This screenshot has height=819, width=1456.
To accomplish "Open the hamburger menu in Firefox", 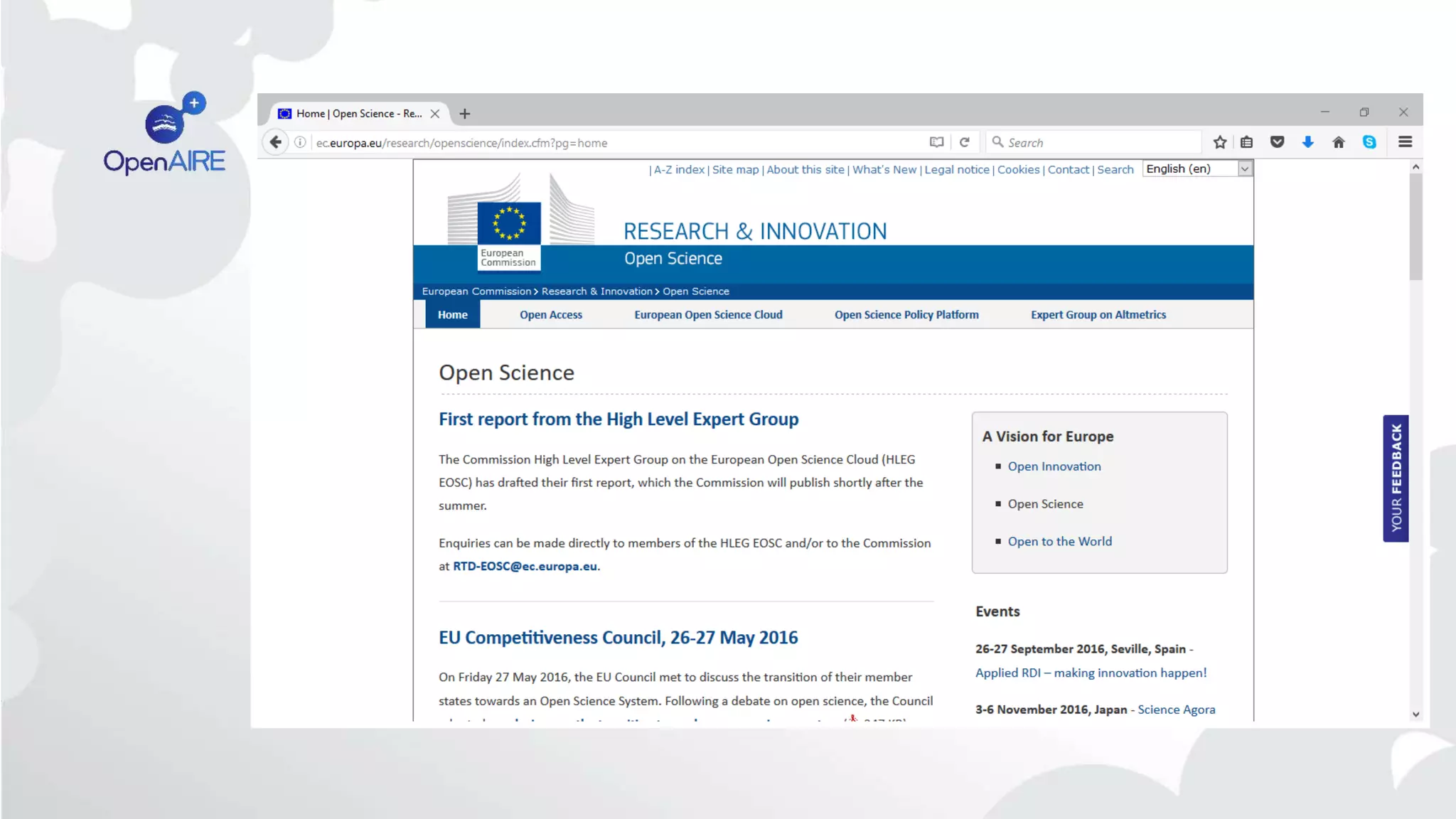I will pos(1405,142).
